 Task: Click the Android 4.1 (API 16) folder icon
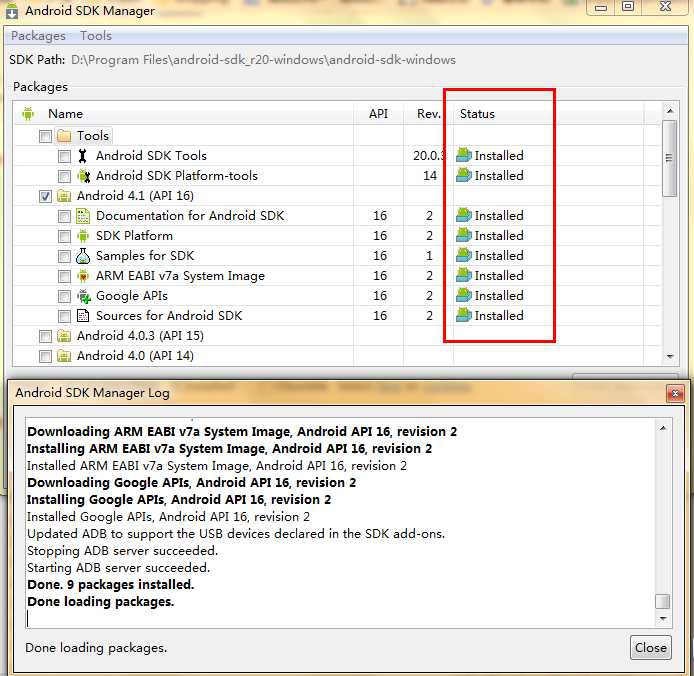click(x=64, y=196)
